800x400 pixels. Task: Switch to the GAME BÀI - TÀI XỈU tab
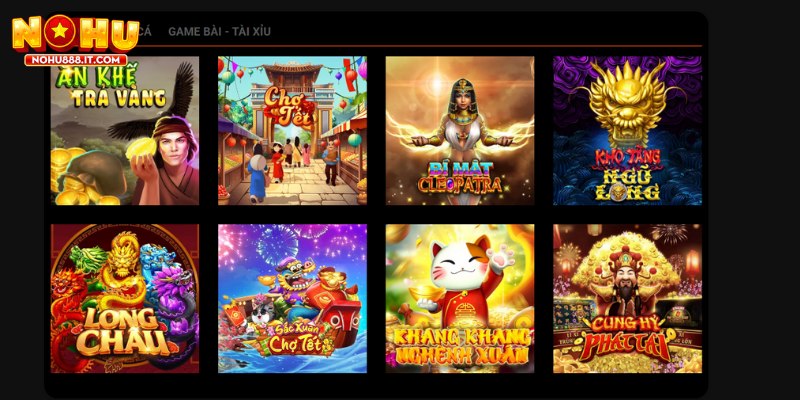(219, 32)
